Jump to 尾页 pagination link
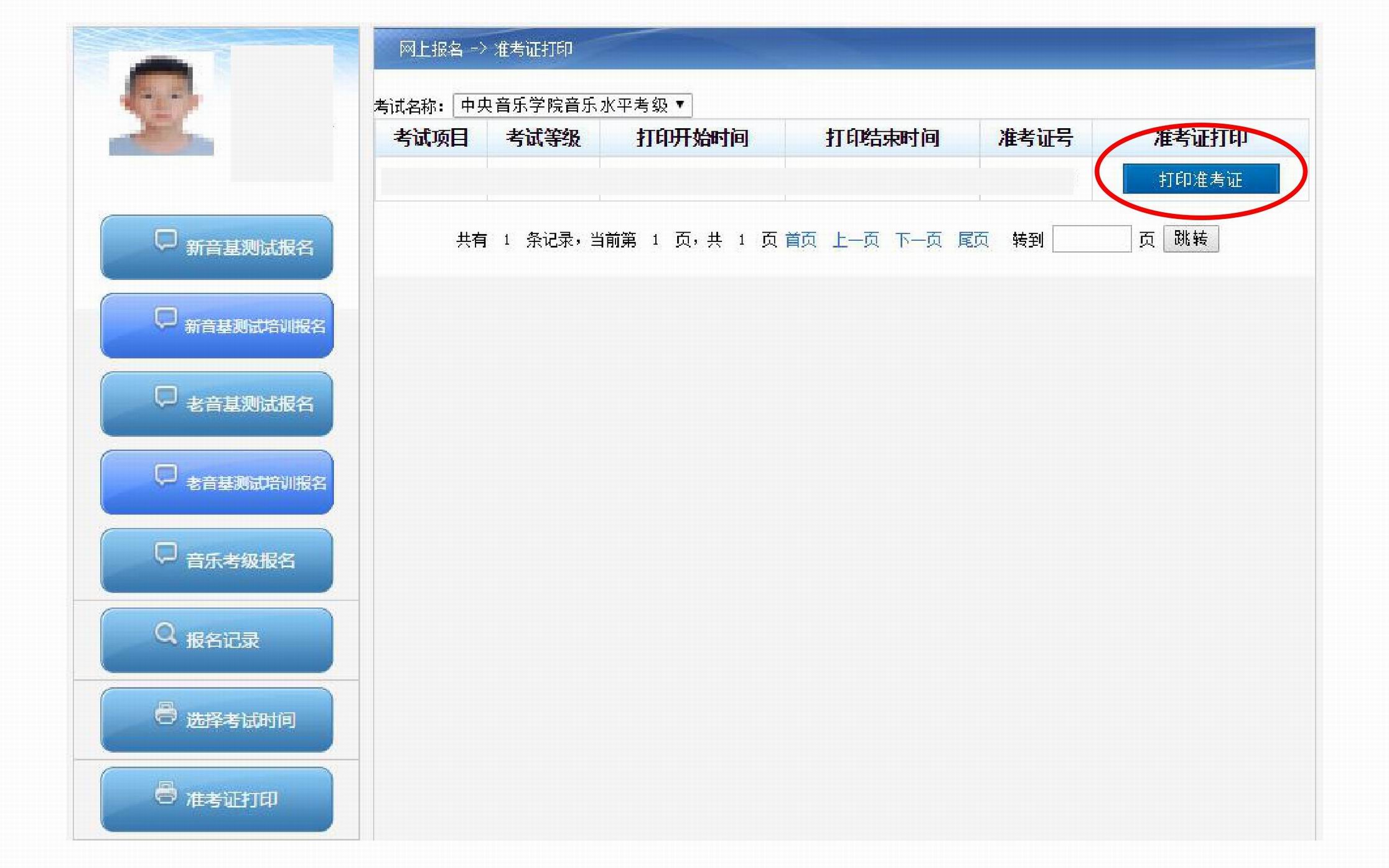 (973, 240)
